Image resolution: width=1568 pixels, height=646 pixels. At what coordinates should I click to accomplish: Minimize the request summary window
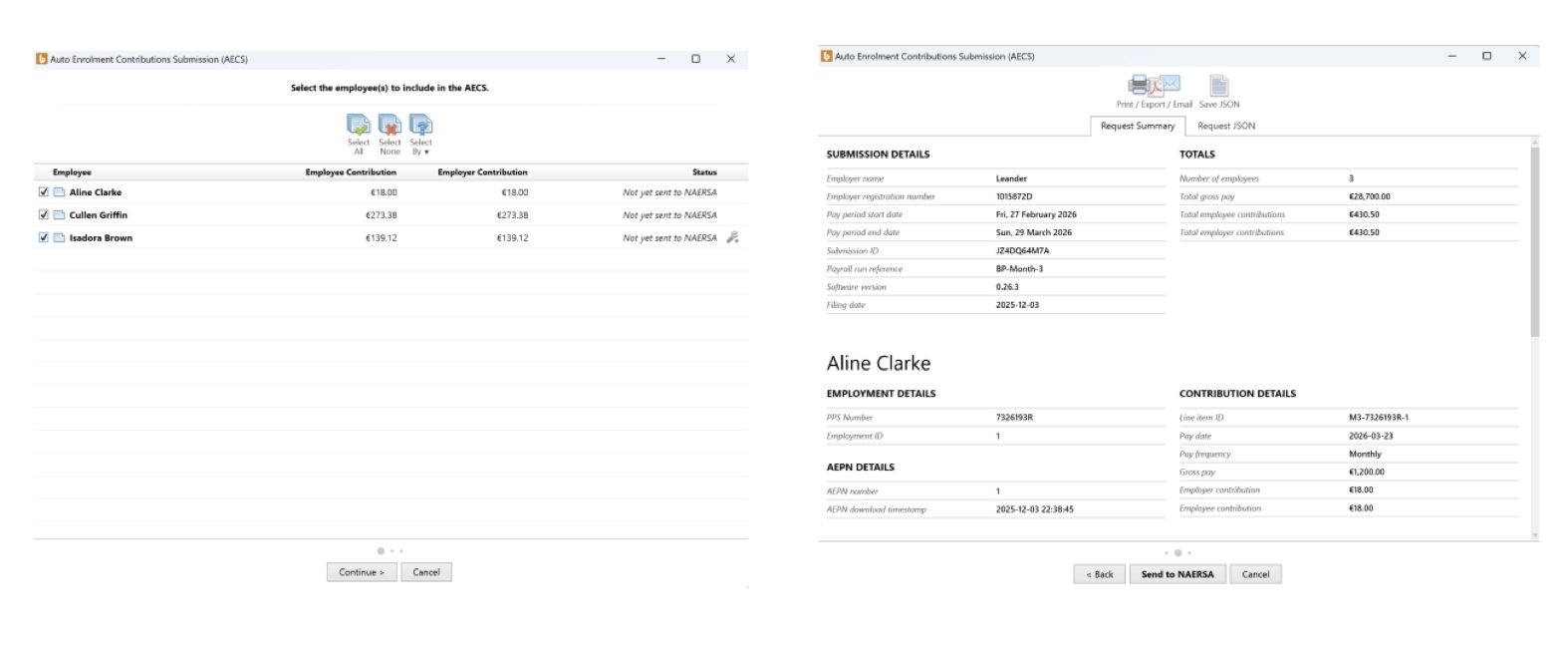tap(1451, 56)
